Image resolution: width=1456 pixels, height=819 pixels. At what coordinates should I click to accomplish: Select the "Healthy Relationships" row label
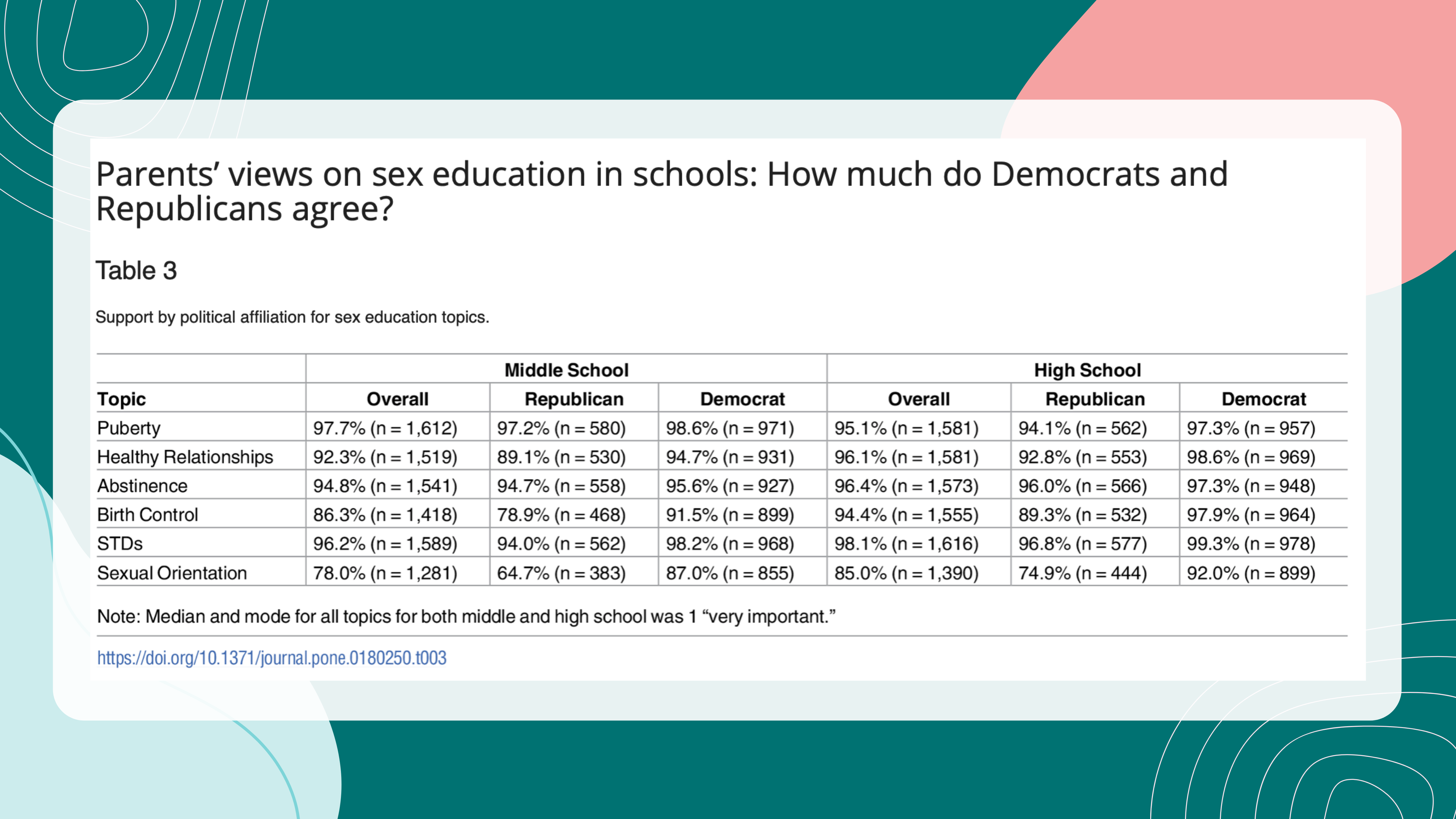pos(185,457)
